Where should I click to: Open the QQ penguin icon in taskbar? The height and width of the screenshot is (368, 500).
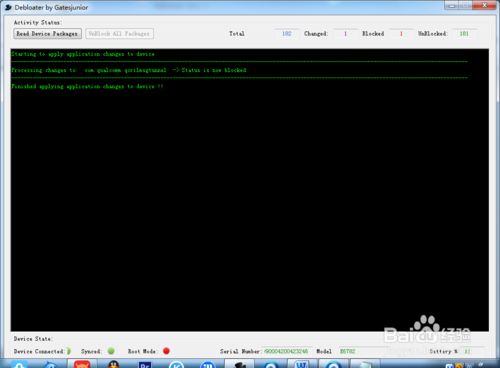pos(114,364)
